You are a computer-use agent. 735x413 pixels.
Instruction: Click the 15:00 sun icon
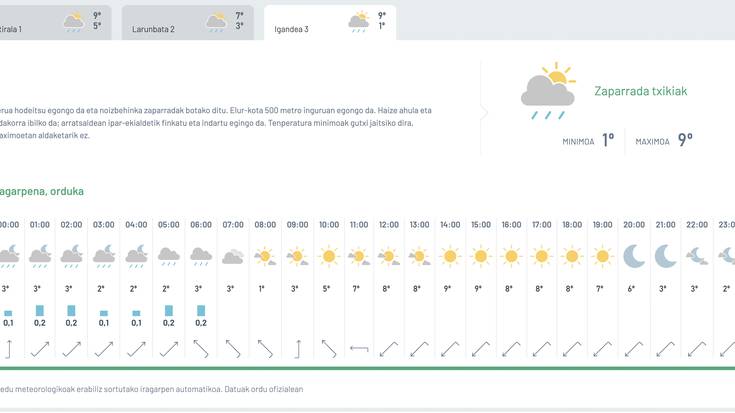(x=480, y=256)
